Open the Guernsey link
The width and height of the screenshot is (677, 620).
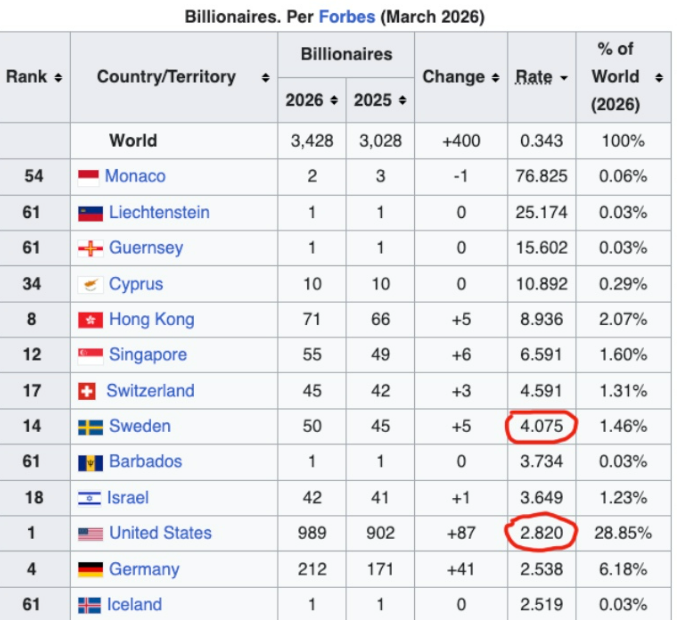coord(146,248)
